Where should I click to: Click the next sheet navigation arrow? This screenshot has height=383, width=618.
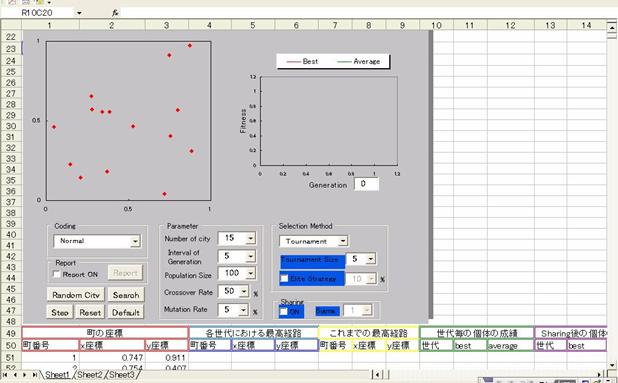24,375
